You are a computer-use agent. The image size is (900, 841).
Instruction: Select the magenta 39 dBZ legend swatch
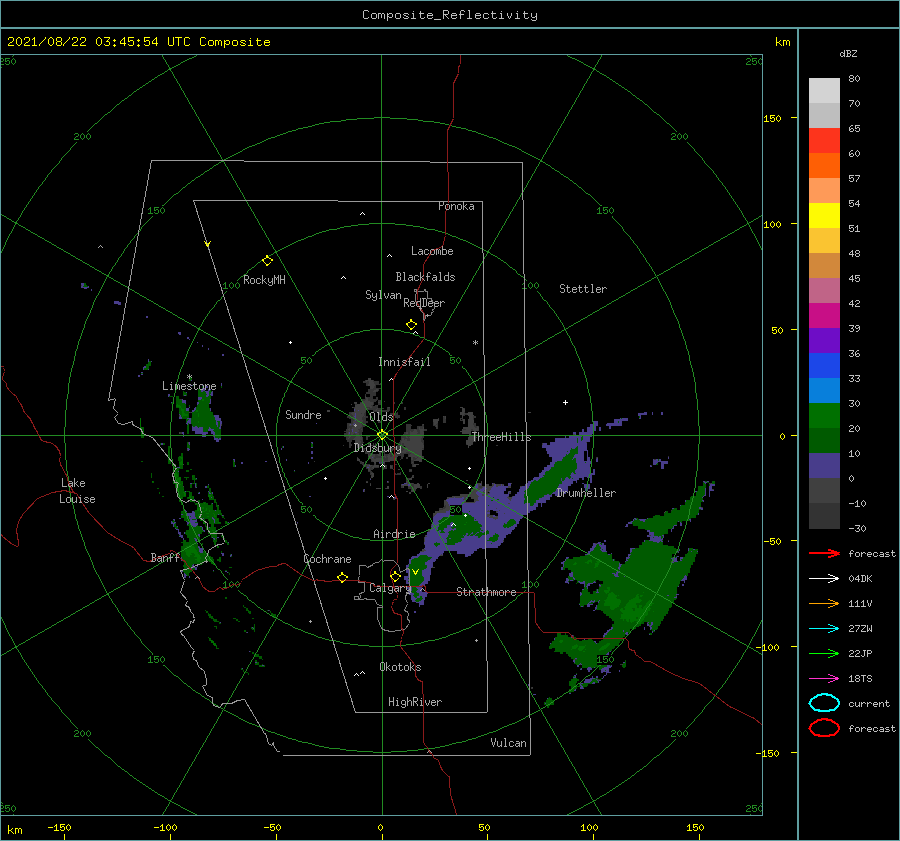pos(824,316)
